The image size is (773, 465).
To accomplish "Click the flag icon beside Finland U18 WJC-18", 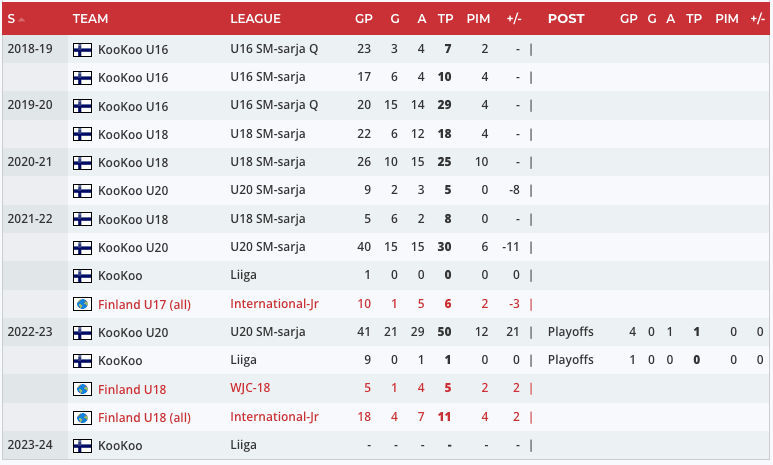I will pyautogui.click(x=82, y=389).
